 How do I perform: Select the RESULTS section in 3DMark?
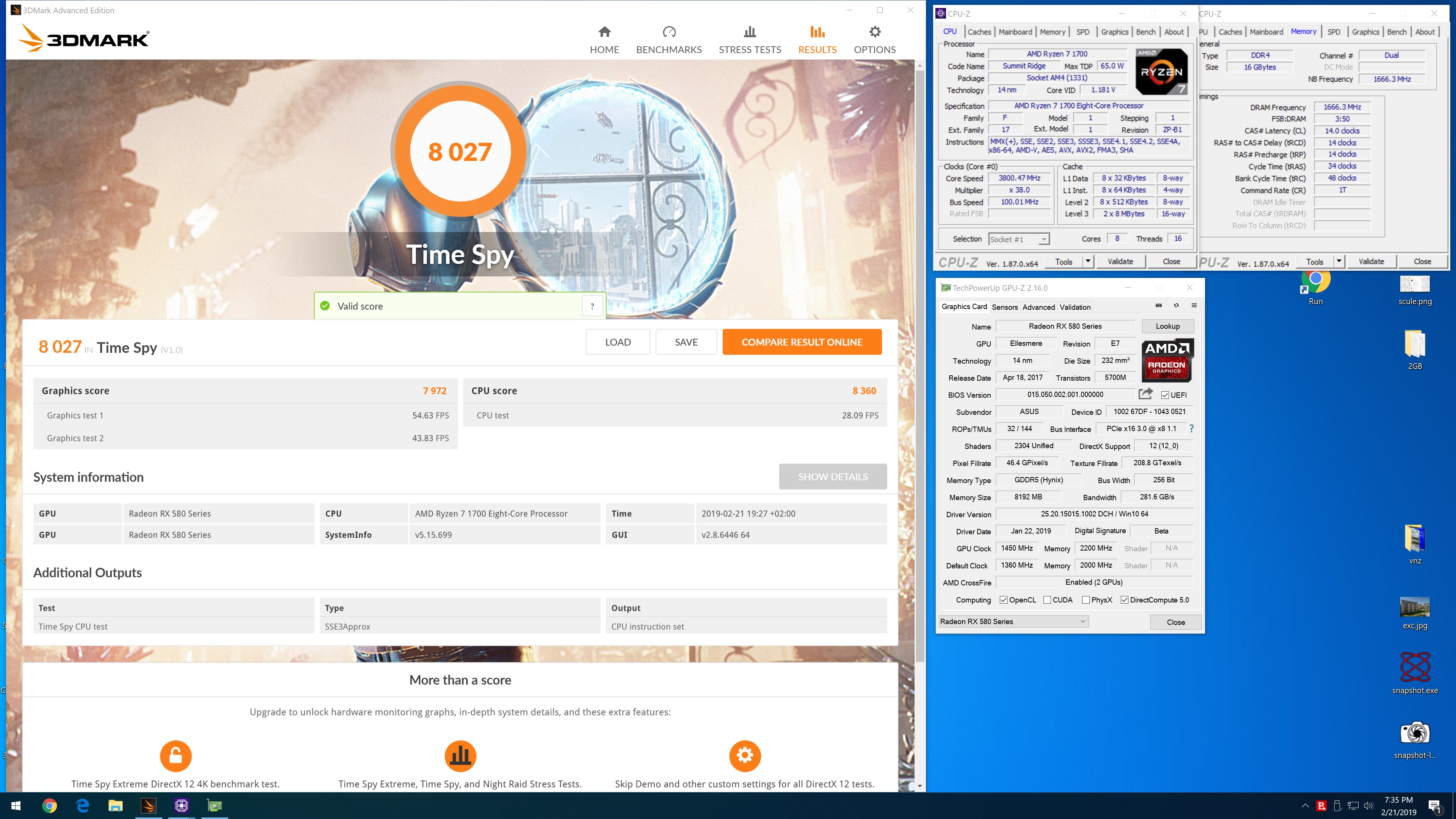pos(817,39)
